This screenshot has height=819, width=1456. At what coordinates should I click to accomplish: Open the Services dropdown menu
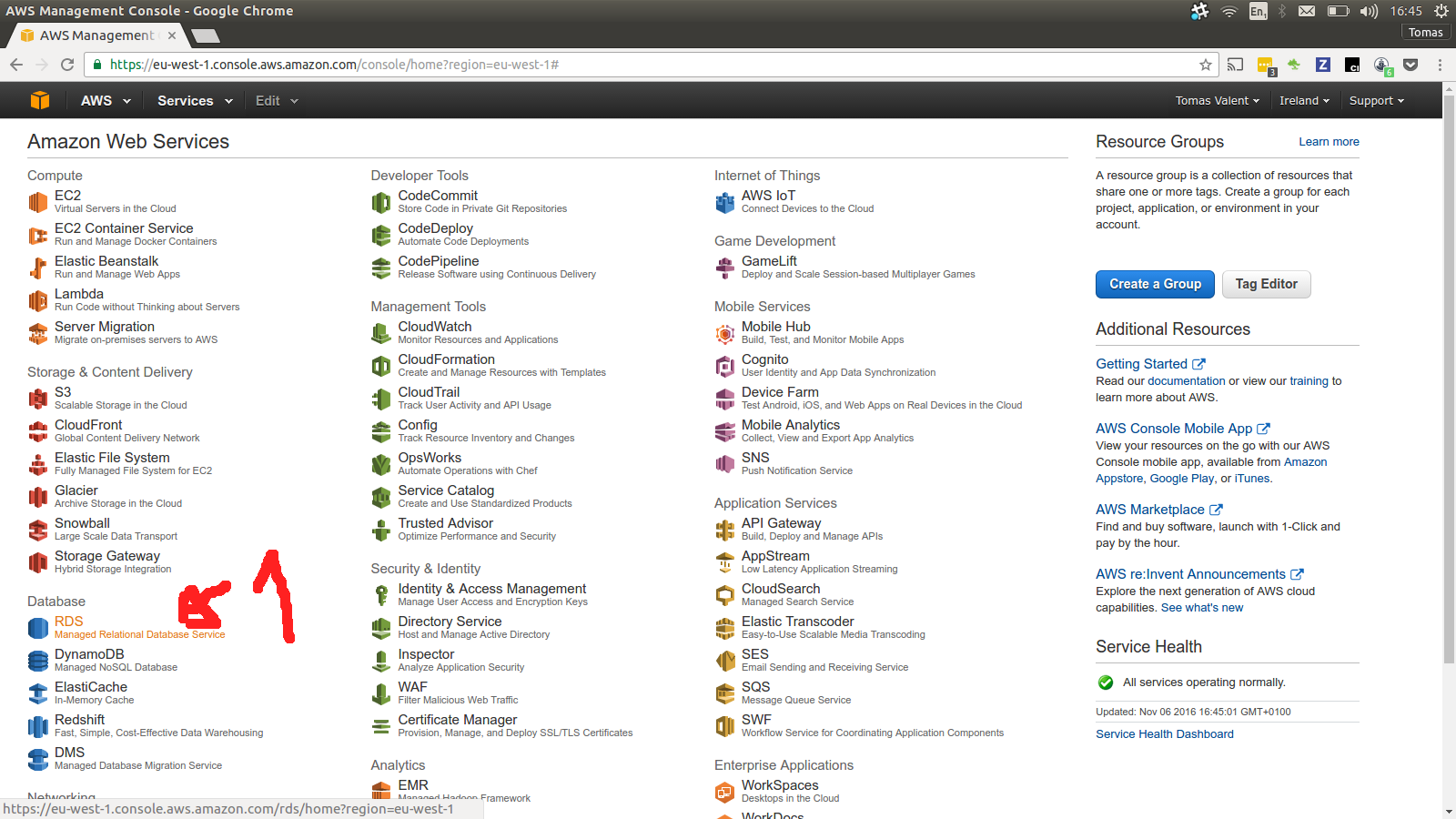point(195,100)
